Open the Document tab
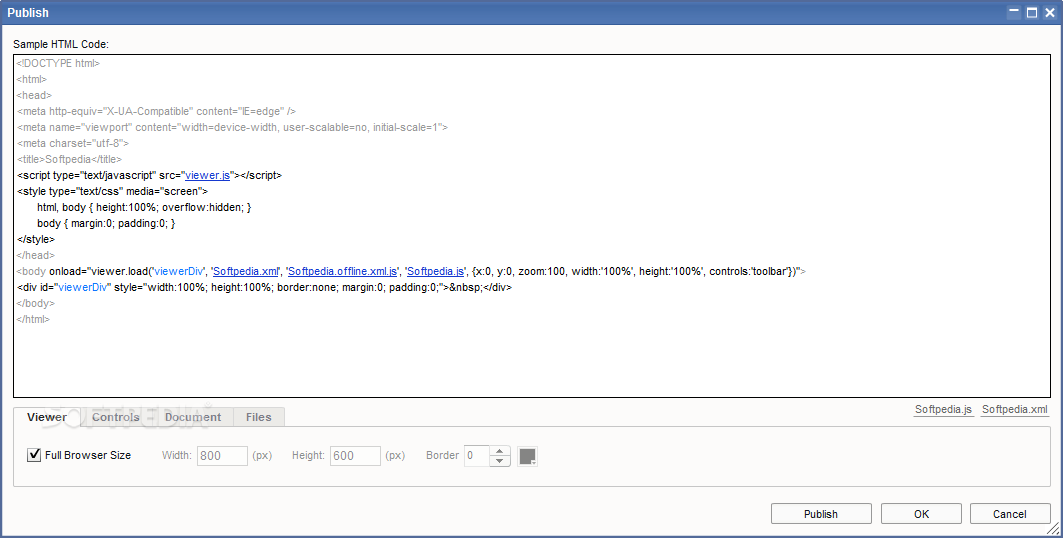The width and height of the screenshot is (1063, 538). pos(193,417)
